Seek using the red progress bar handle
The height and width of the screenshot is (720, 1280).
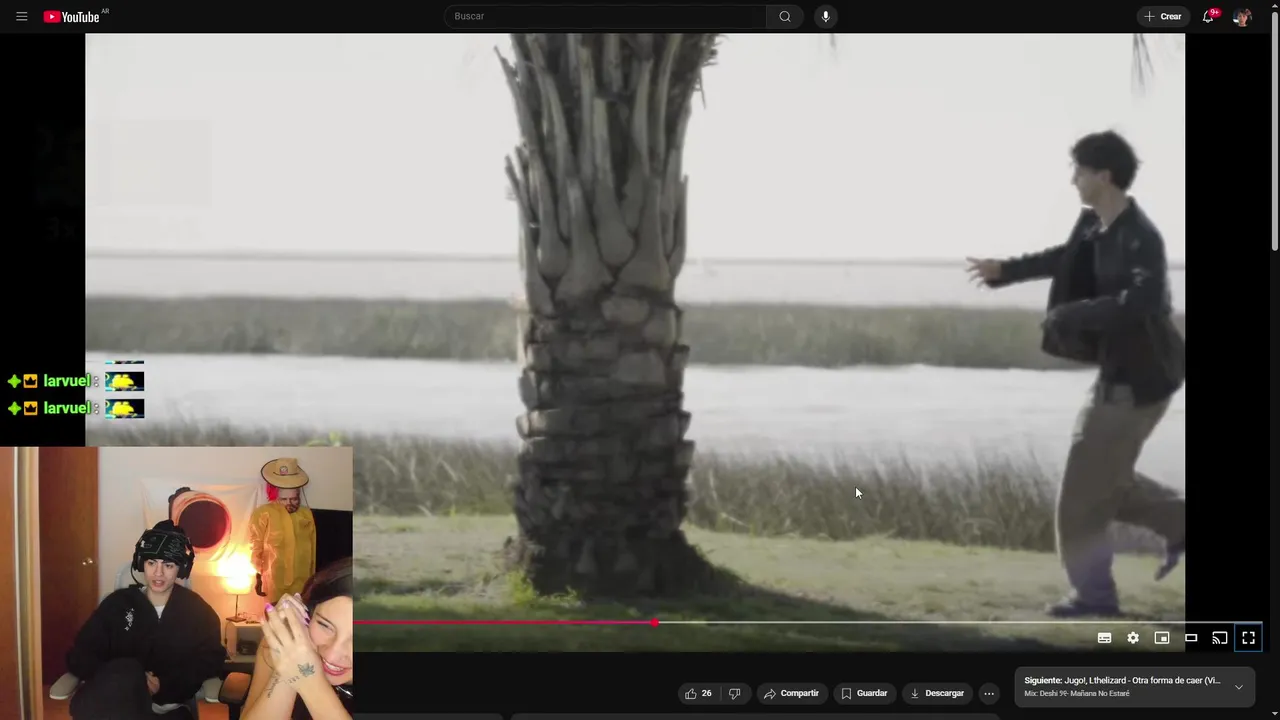(654, 622)
